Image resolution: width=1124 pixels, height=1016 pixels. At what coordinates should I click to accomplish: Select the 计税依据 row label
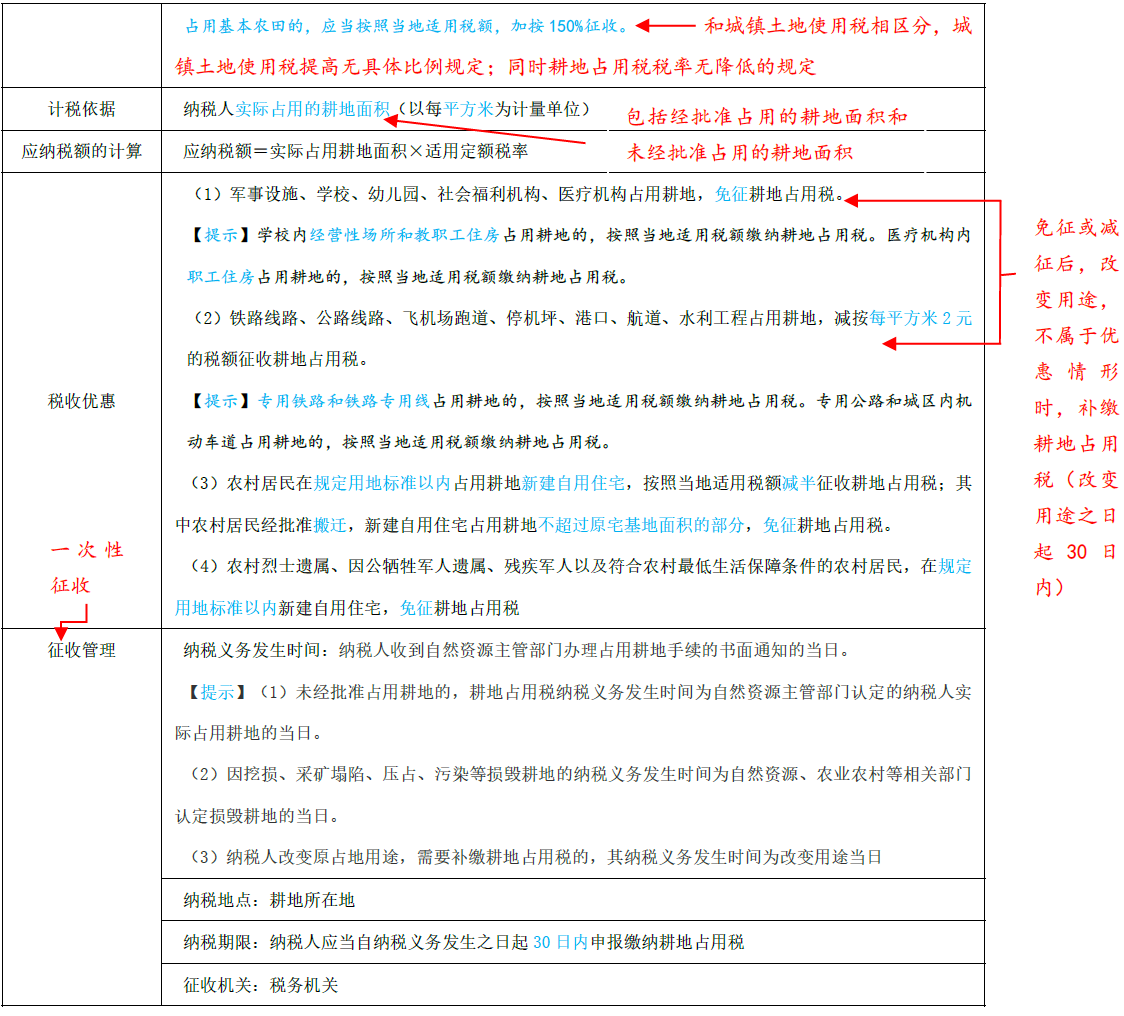(x=82, y=109)
